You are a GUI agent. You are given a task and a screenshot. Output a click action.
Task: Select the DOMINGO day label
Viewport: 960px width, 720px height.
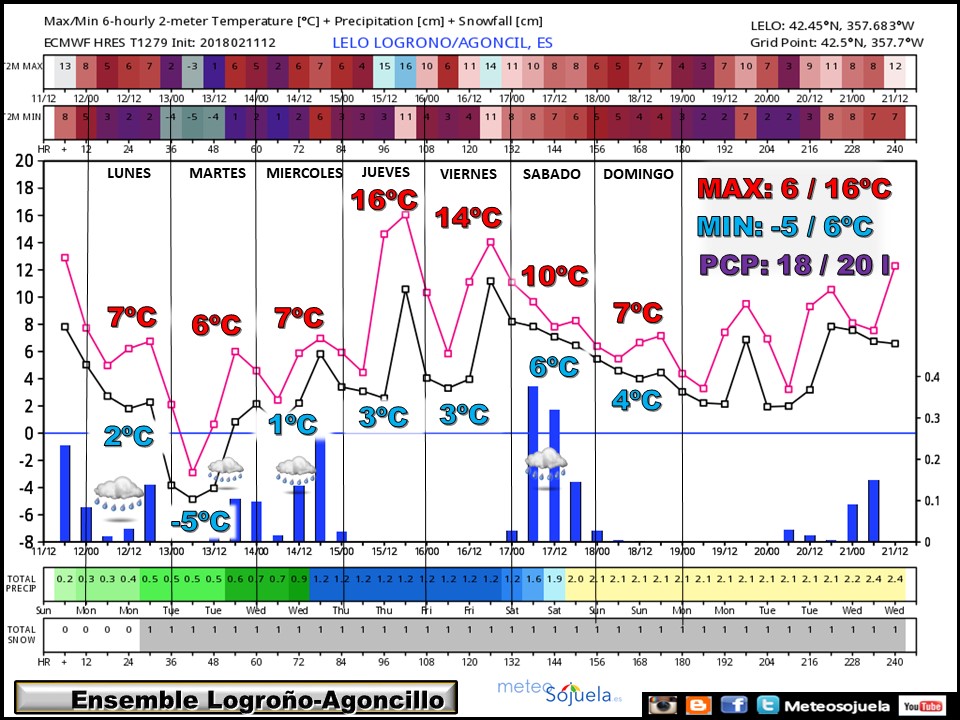pos(638,174)
